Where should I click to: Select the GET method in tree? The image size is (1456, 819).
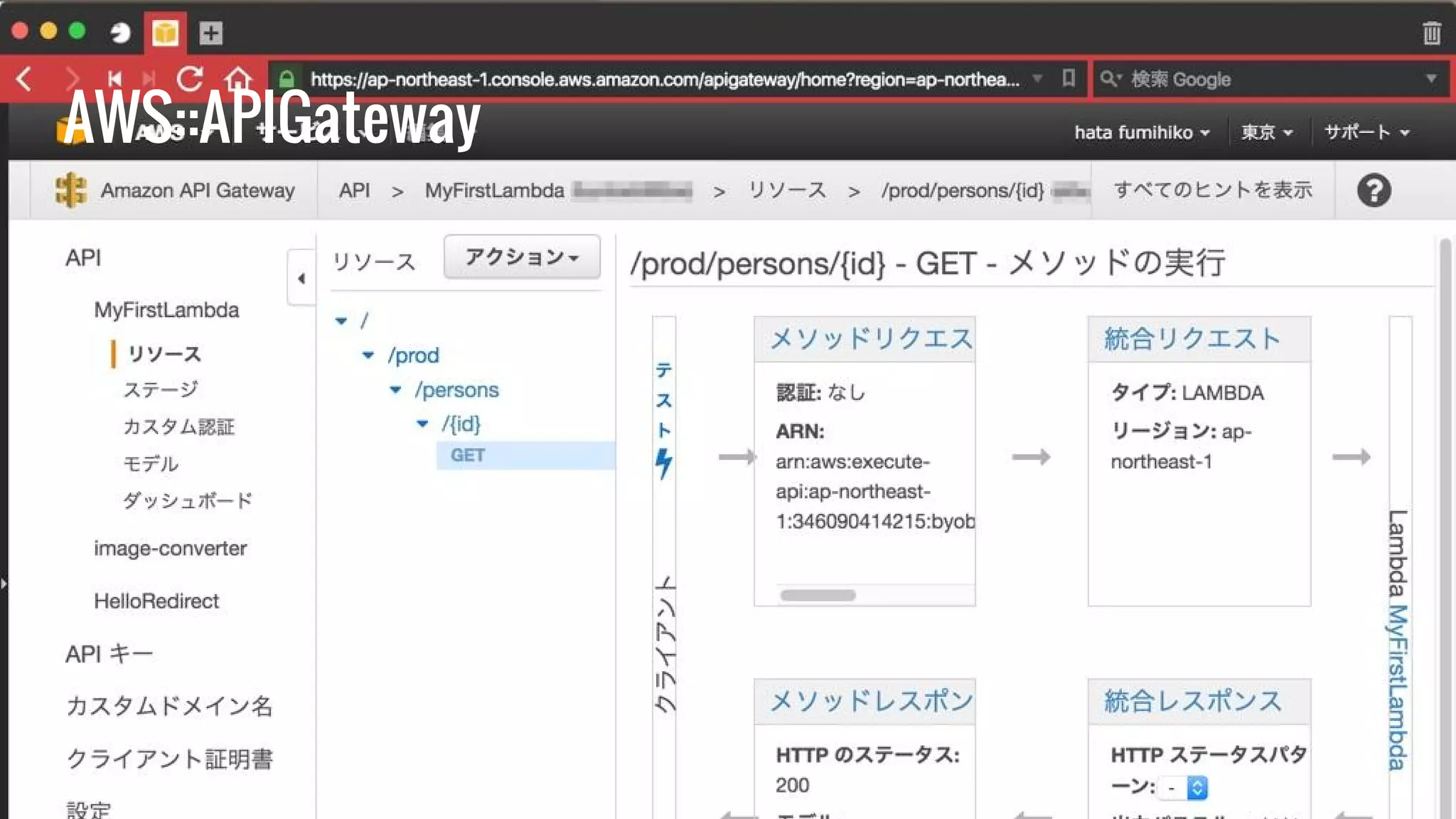[x=468, y=455]
